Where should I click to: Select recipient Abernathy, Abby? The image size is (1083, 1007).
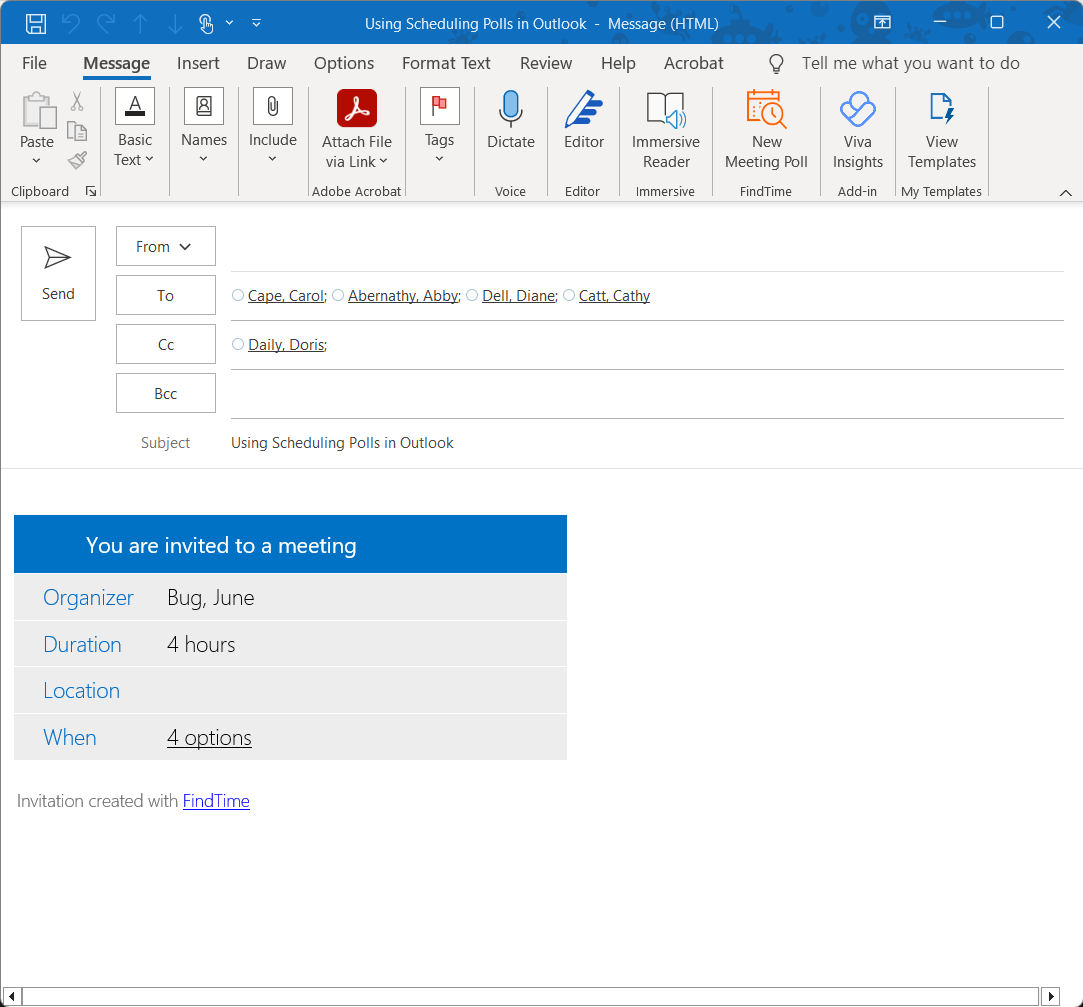[403, 296]
